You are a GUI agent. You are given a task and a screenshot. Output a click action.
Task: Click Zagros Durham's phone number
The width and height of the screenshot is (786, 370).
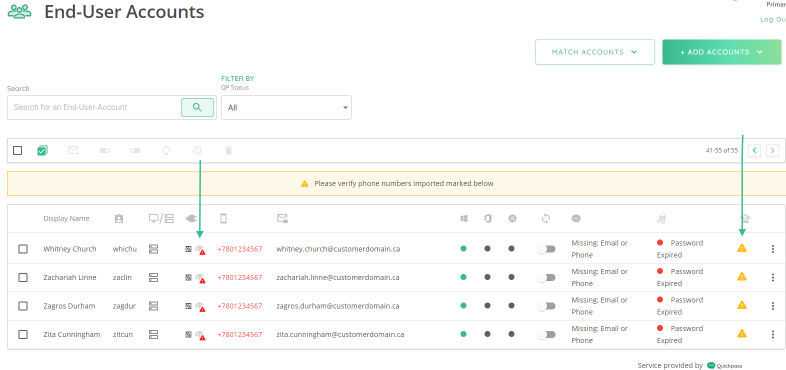click(240, 306)
